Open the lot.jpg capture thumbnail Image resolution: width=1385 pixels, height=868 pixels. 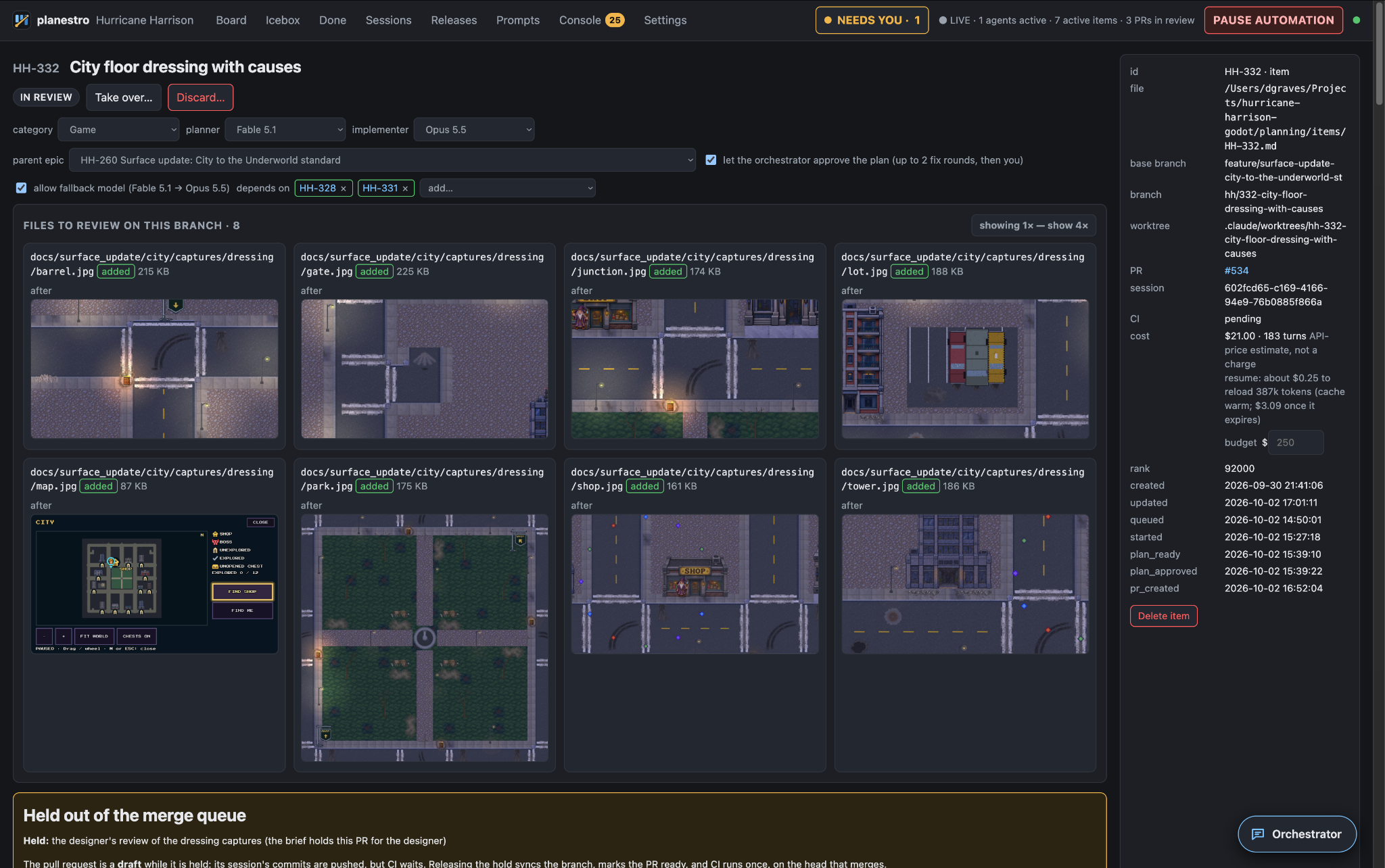click(965, 369)
